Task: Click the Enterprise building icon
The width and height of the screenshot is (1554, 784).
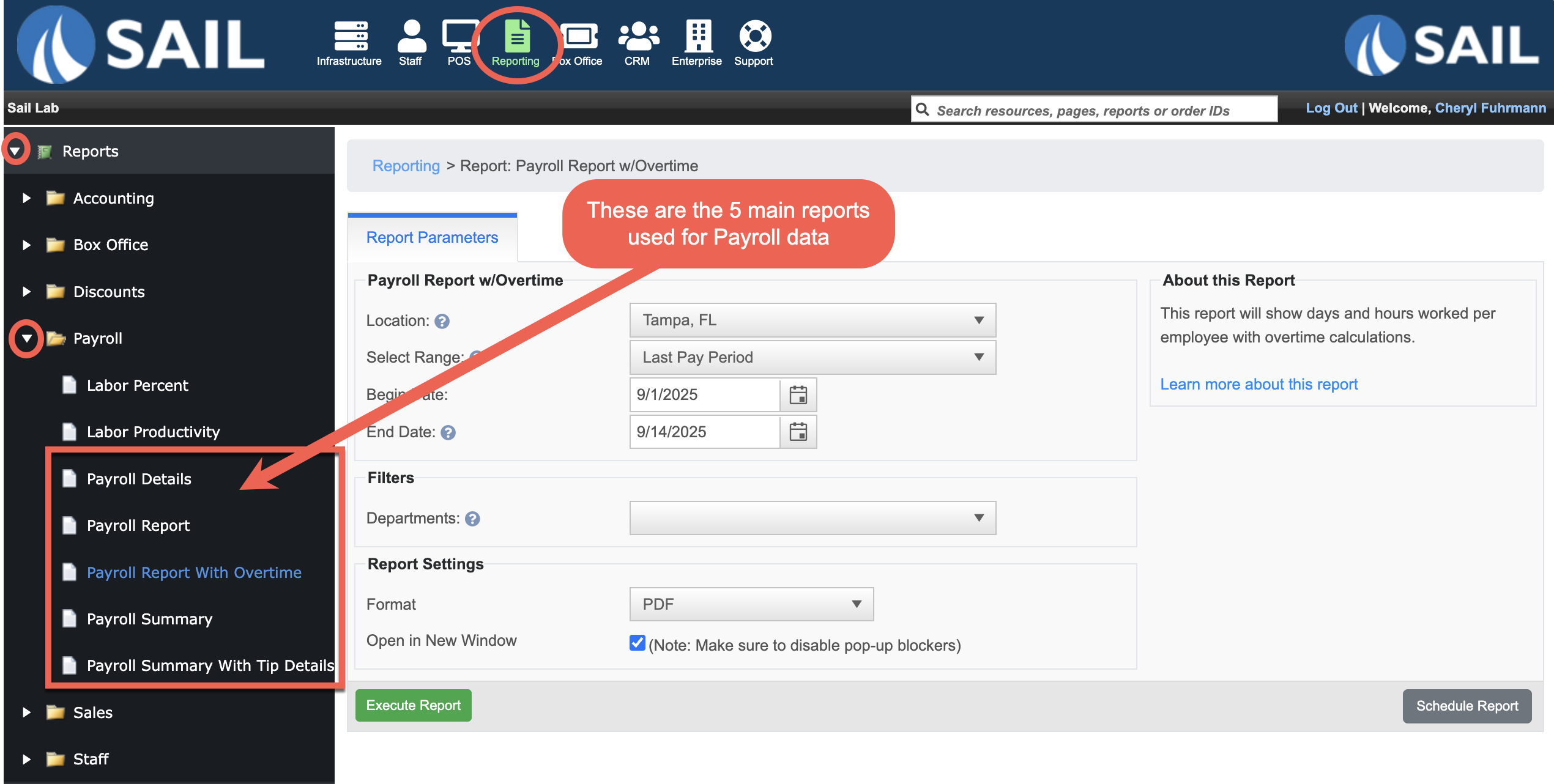Action: (x=697, y=37)
